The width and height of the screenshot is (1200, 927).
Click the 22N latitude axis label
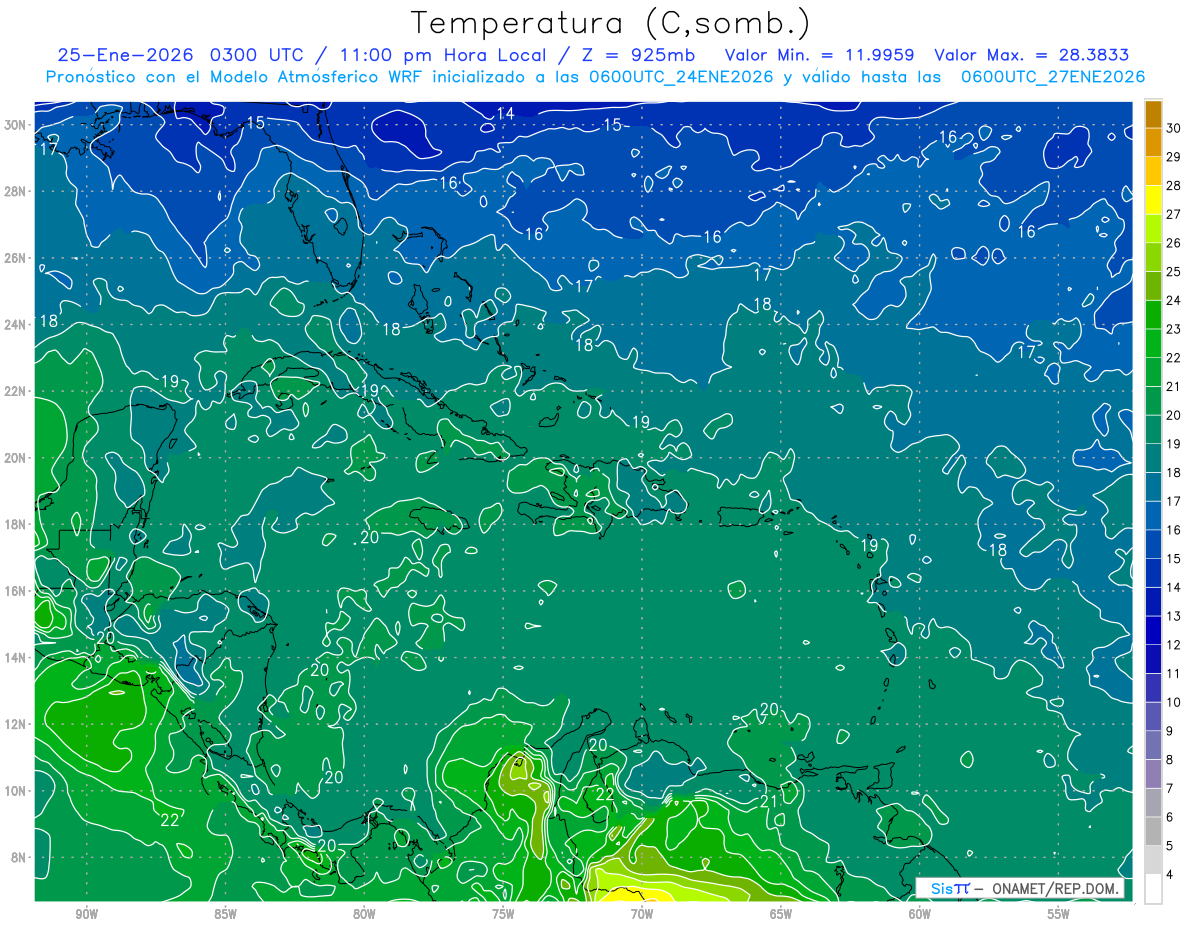pyautogui.click(x=15, y=391)
